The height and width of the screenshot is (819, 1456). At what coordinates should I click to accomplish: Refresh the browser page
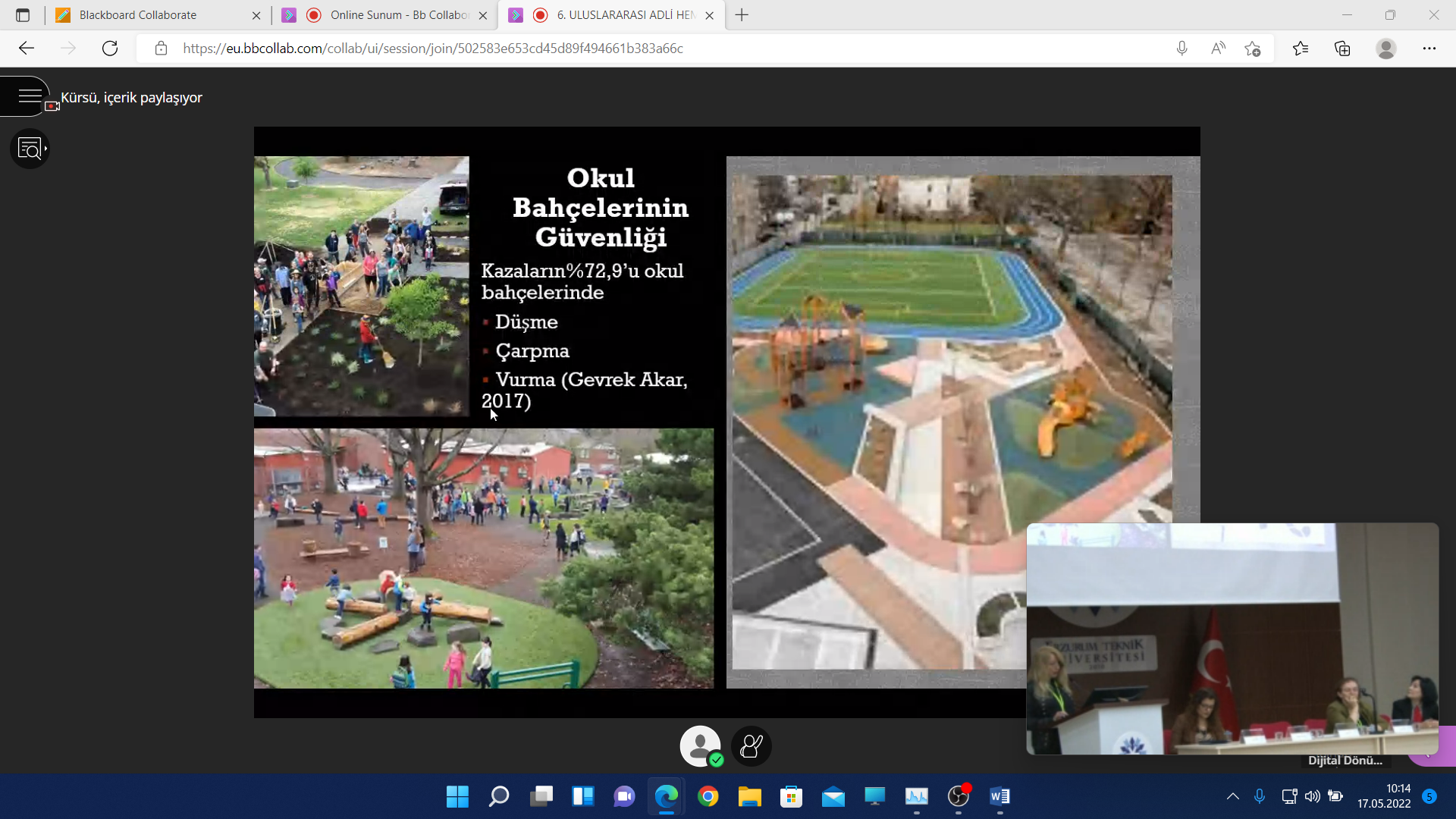[110, 49]
